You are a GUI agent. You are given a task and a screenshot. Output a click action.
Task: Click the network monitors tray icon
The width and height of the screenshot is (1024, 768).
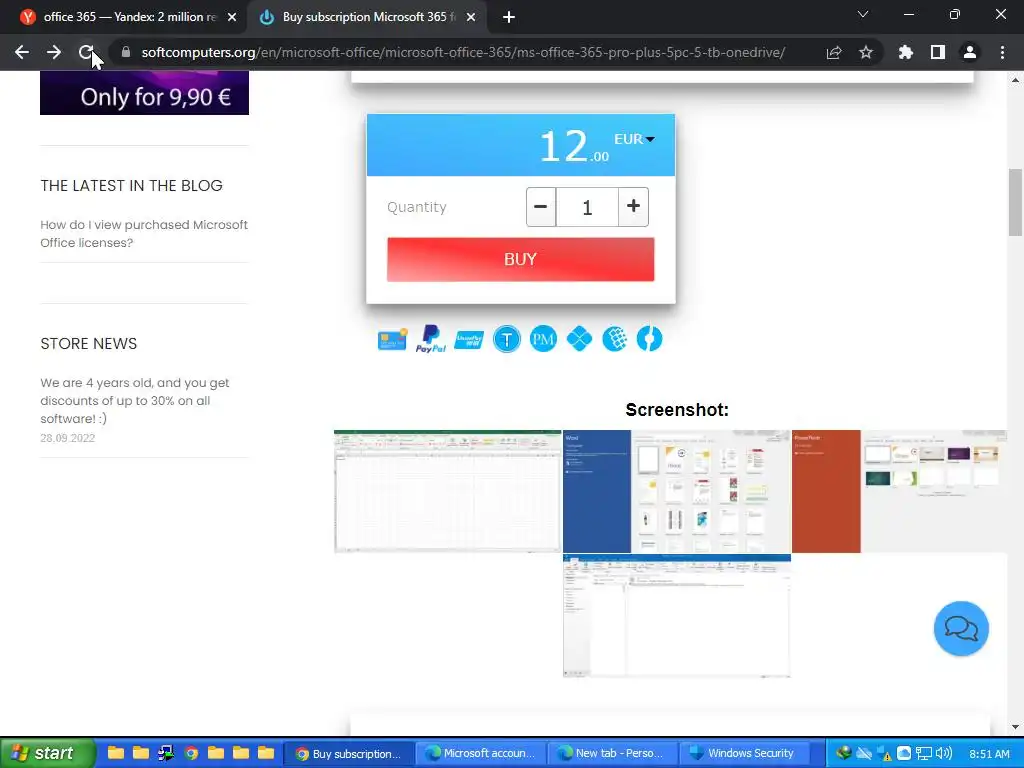923,753
